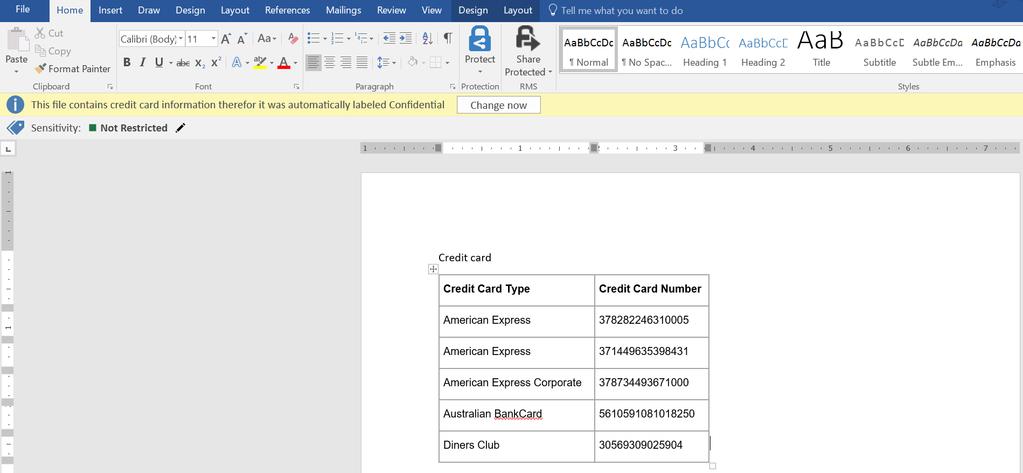Open the highlight color picker dropdown arrow
1023x473 pixels.
coord(271,63)
